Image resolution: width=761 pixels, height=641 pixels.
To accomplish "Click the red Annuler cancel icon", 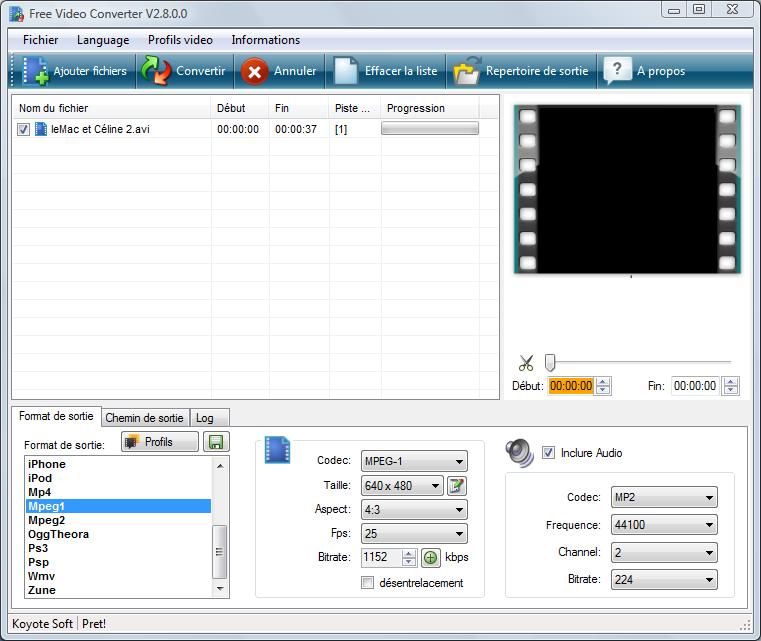I will [255, 71].
